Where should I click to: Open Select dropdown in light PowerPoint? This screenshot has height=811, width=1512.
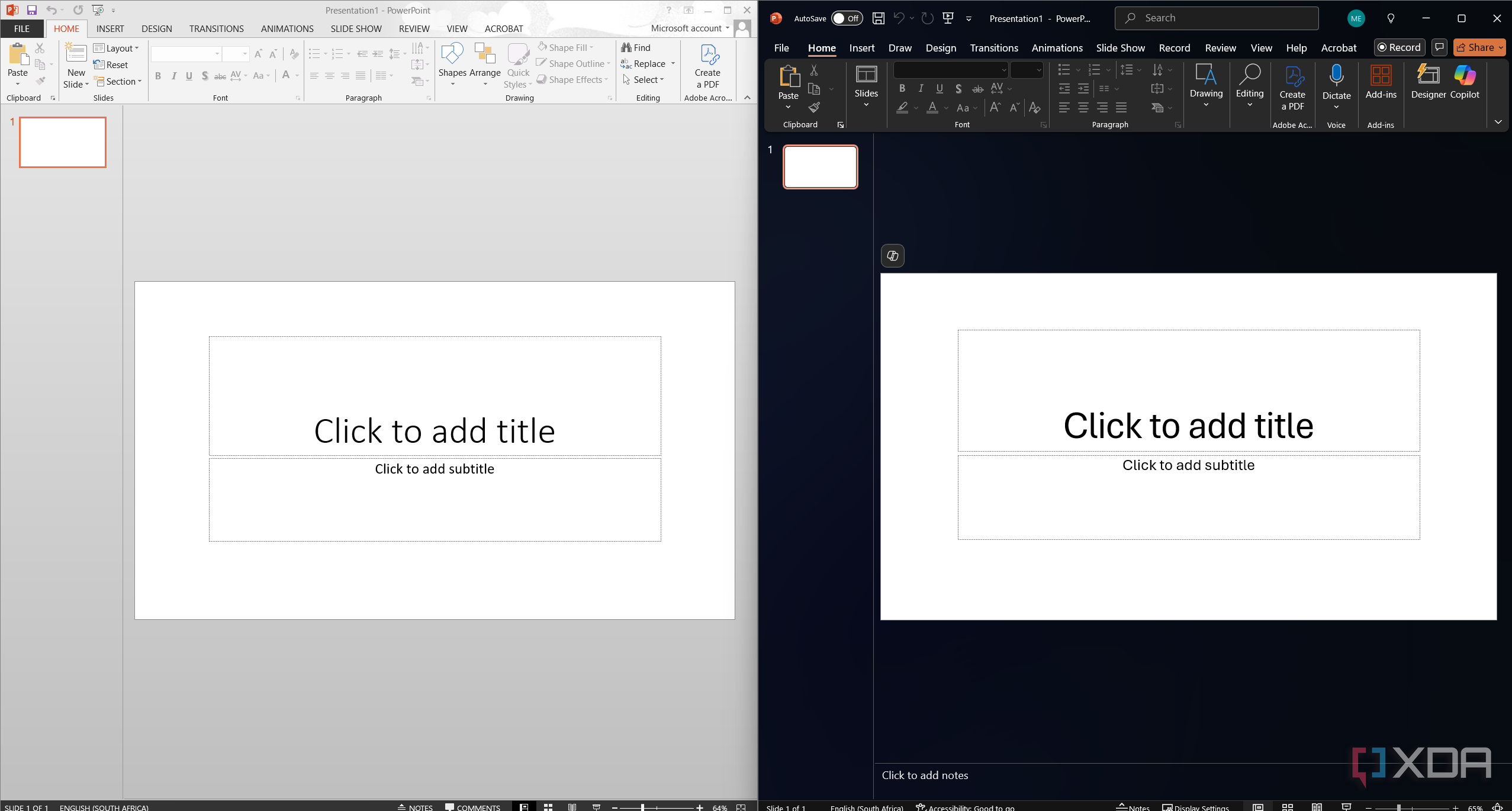(x=644, y=79)
